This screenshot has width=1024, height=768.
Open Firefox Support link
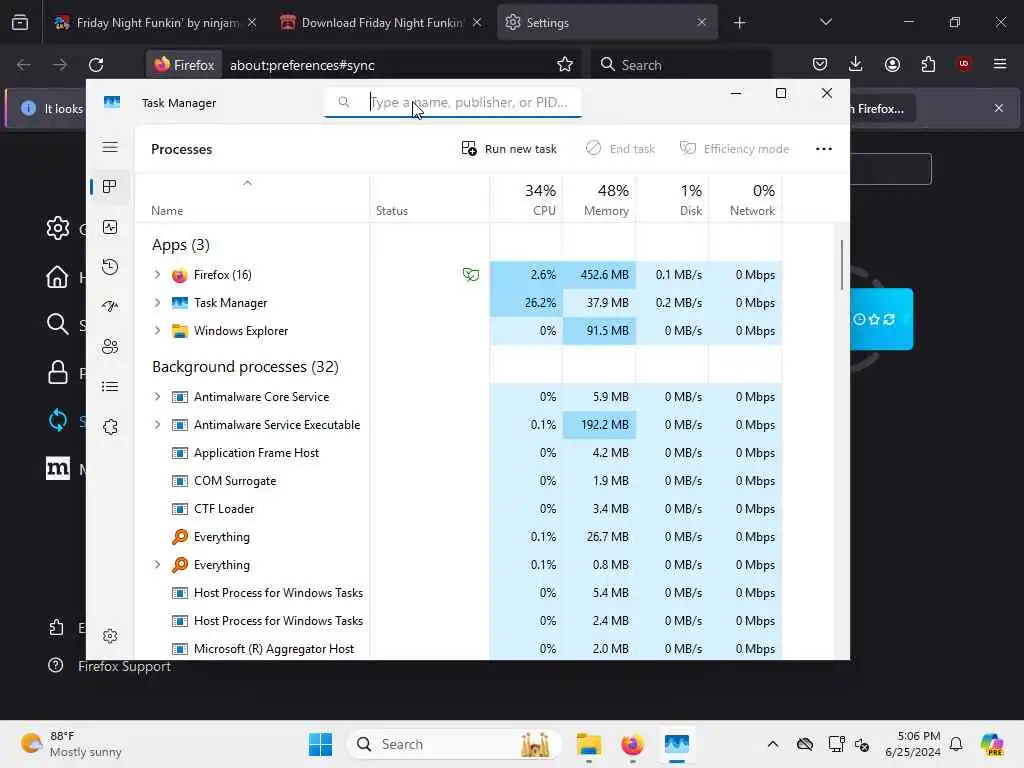124,667
